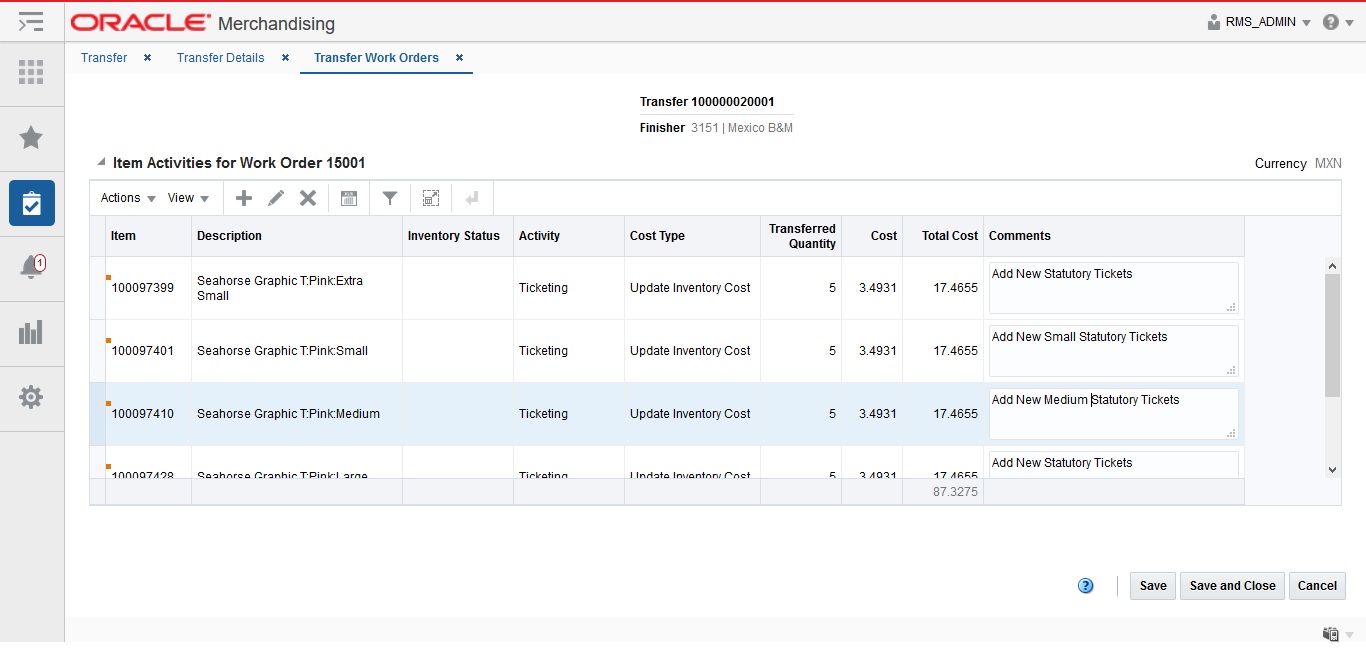Delete the selected work order row

[307, 197]
